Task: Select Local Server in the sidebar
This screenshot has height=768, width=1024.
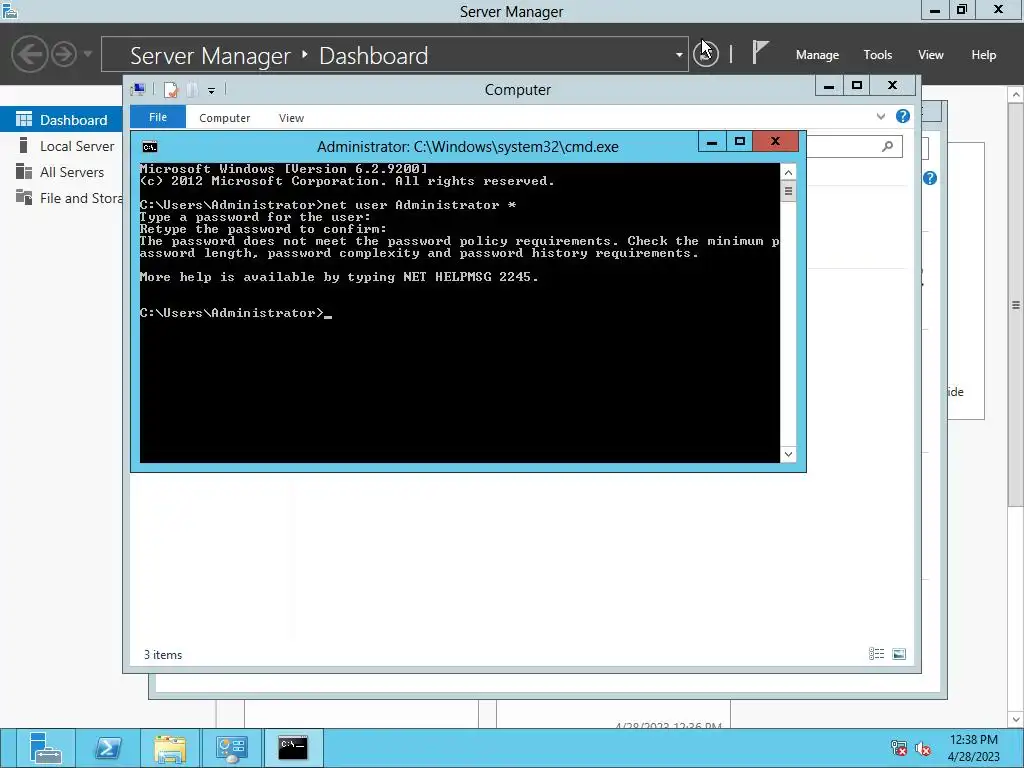Action: 61,146
